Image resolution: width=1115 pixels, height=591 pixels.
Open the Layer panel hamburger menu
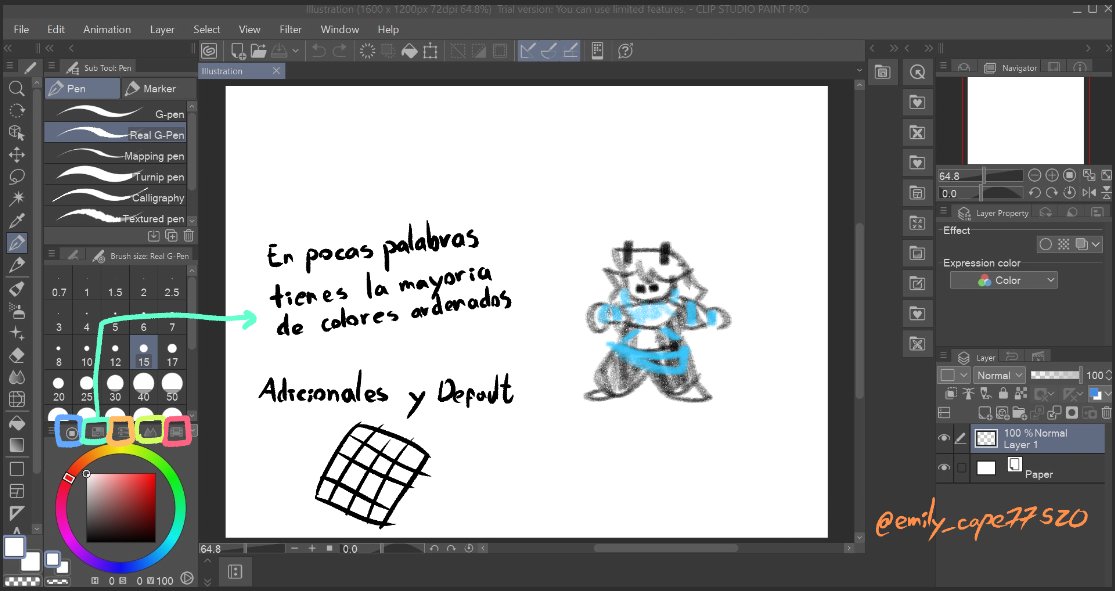pyautogui.click(x=944, y=357)
